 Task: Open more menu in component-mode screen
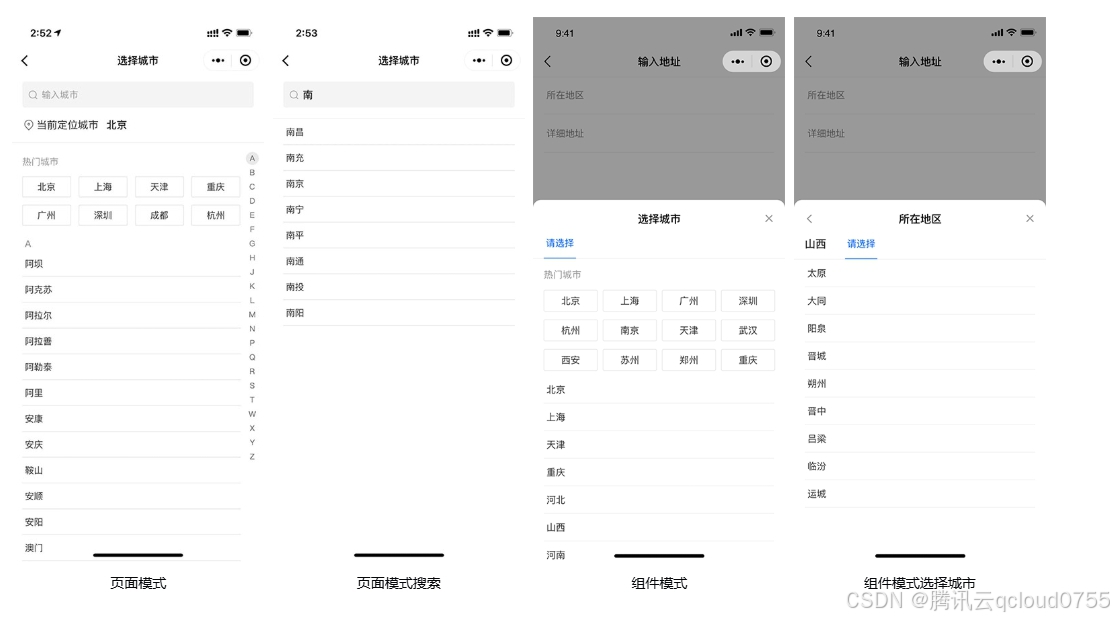738,62
